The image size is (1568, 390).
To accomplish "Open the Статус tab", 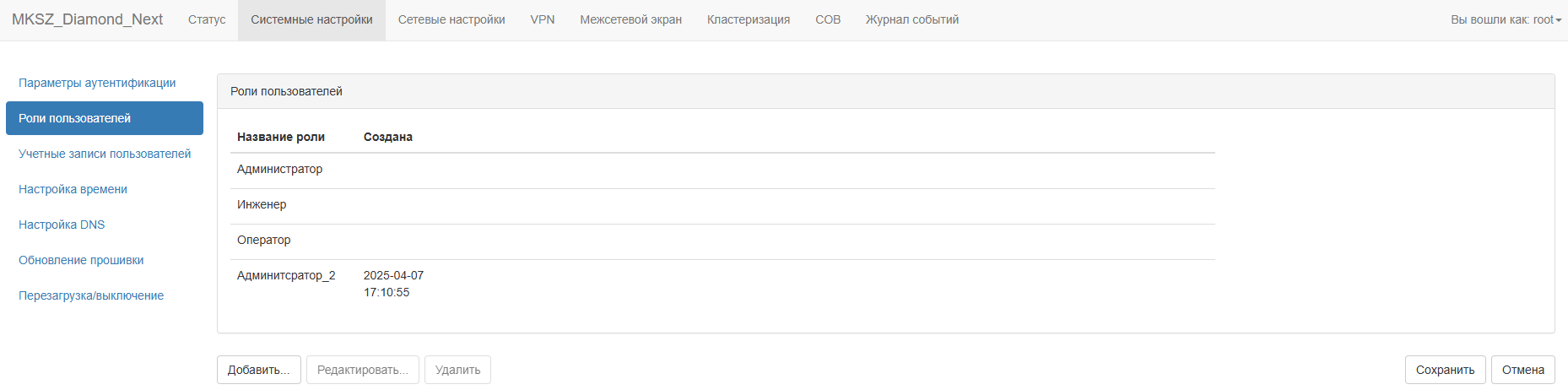I will [x=207, y=19].
